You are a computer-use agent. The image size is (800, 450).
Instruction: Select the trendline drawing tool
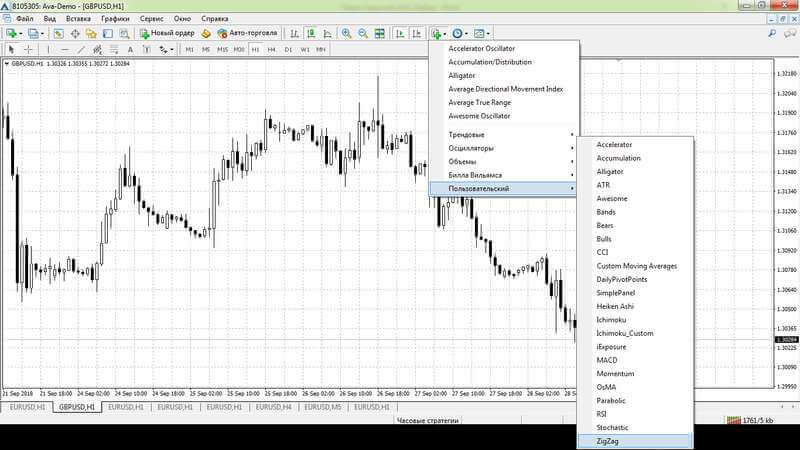click(x=81, y=49)
